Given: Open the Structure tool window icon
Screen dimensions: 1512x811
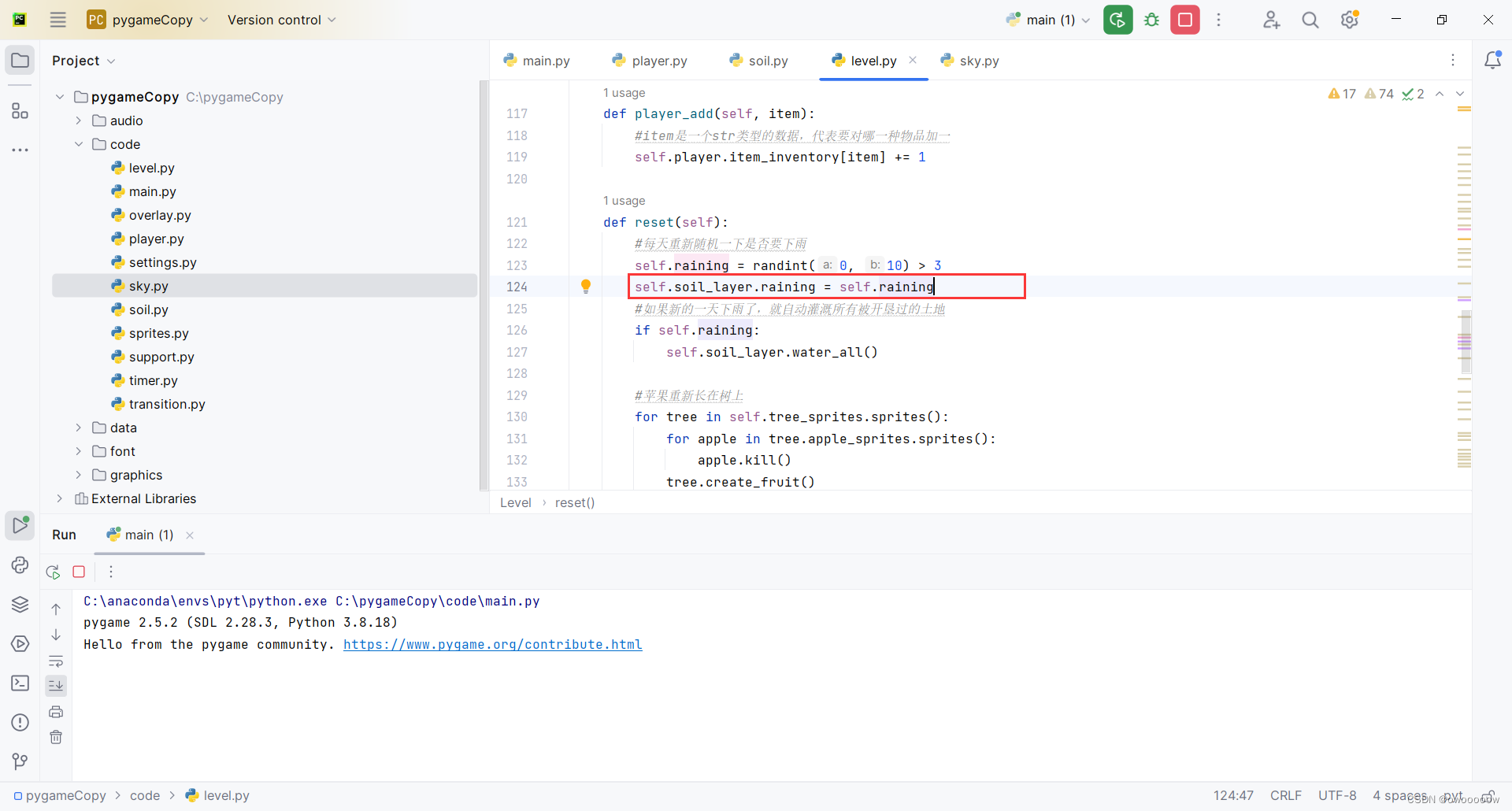Looking at the screenshot, I should point(20,110).
